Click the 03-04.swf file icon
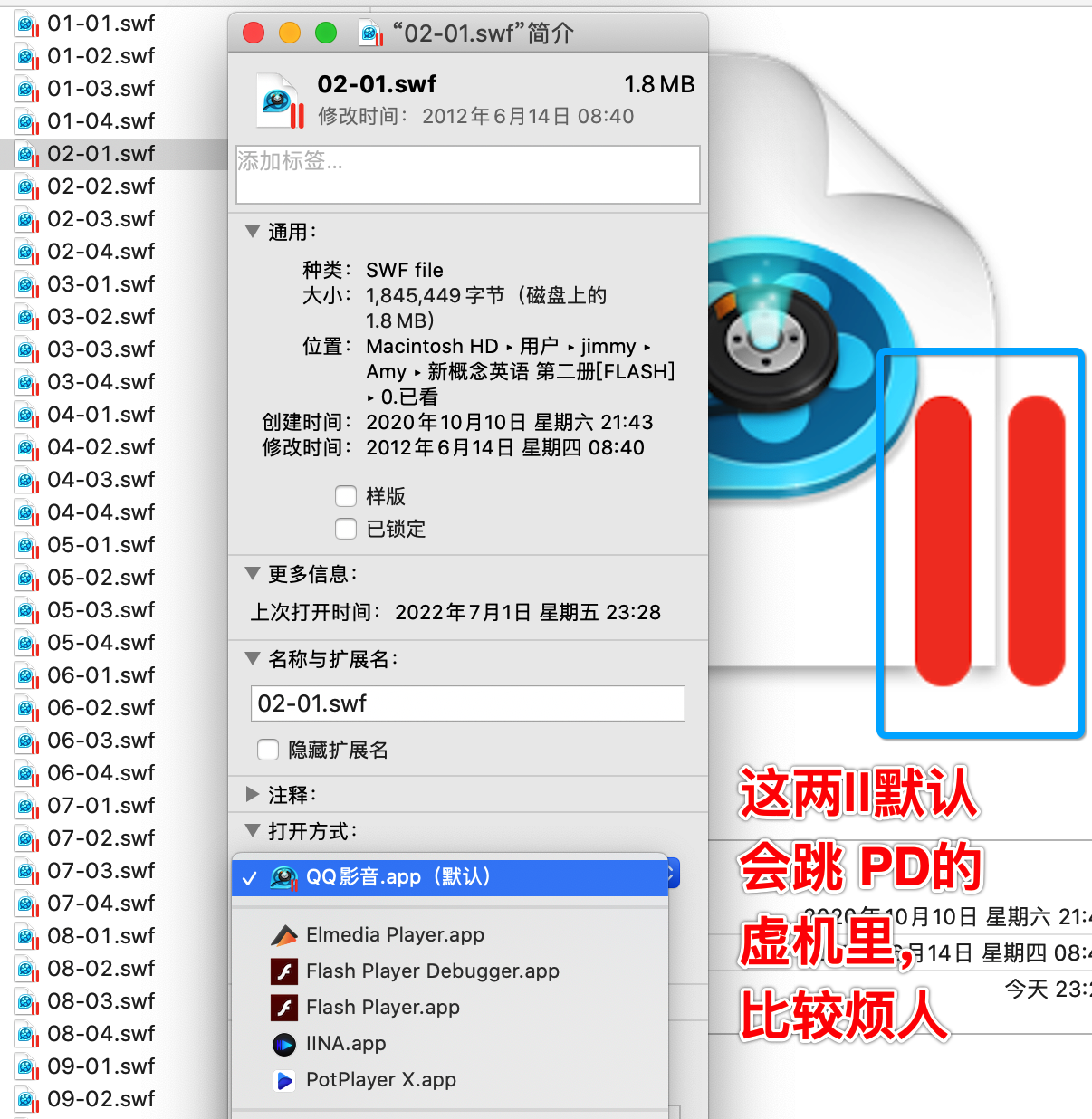The width and height of the screenshot is (1092, 1119). tap(28, 383)
